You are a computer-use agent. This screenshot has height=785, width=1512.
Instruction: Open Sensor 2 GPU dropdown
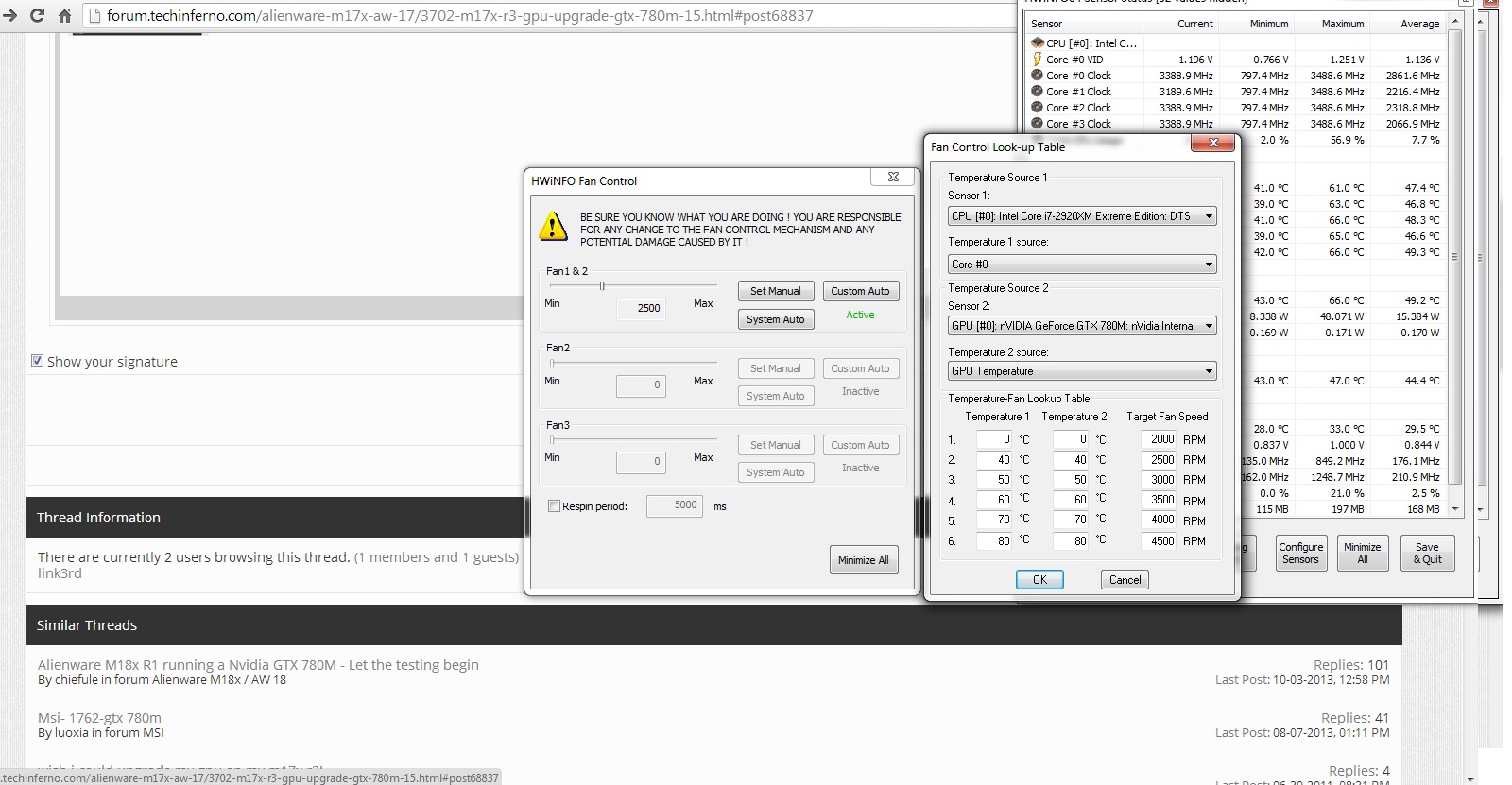point(1082,326)
